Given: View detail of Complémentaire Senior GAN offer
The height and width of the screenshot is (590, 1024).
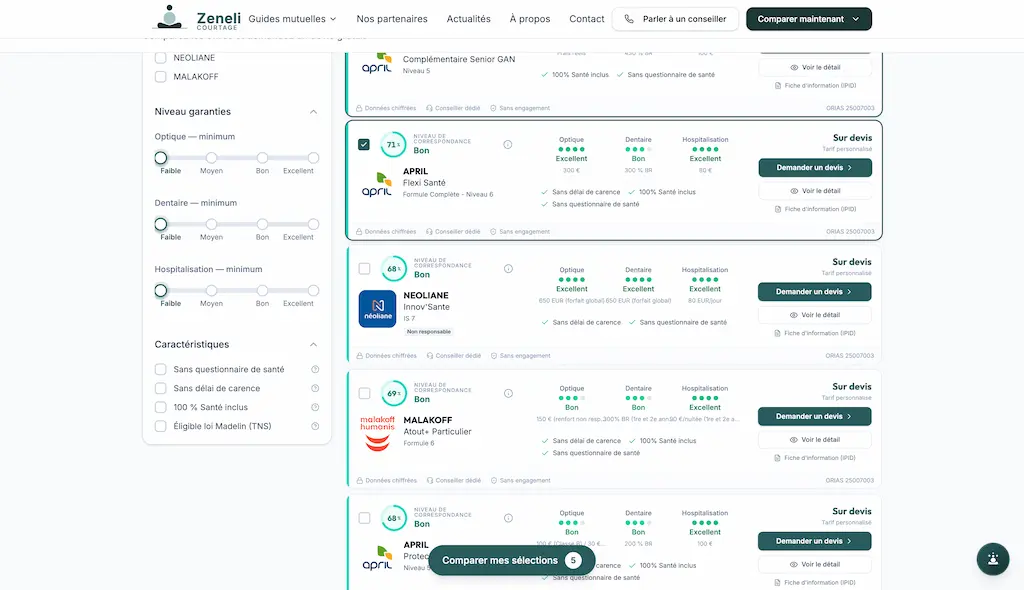Looking at the screenshot, I should 815,67.
